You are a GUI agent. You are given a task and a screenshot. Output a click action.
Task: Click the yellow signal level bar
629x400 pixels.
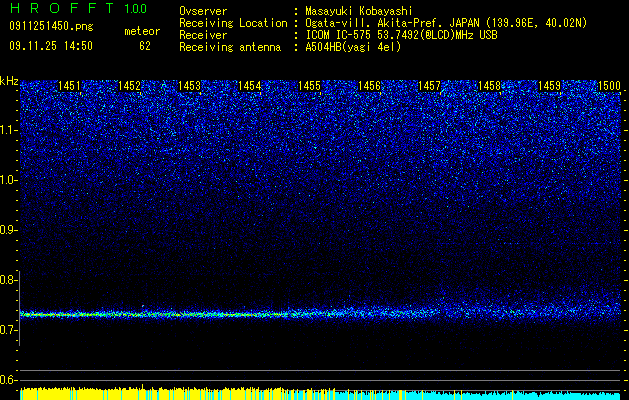click(177, 393)
